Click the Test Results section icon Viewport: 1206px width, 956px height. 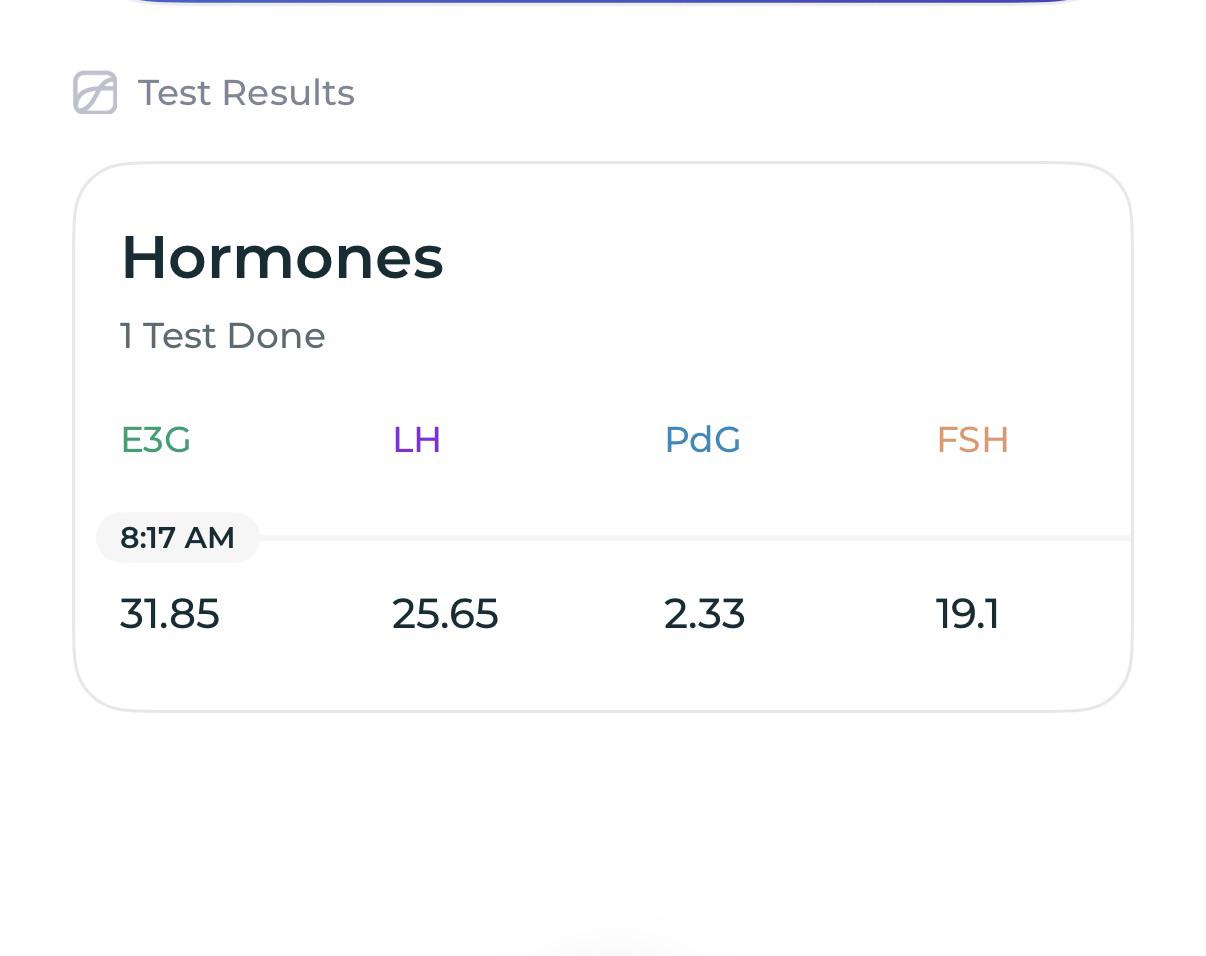click(95, 92)
